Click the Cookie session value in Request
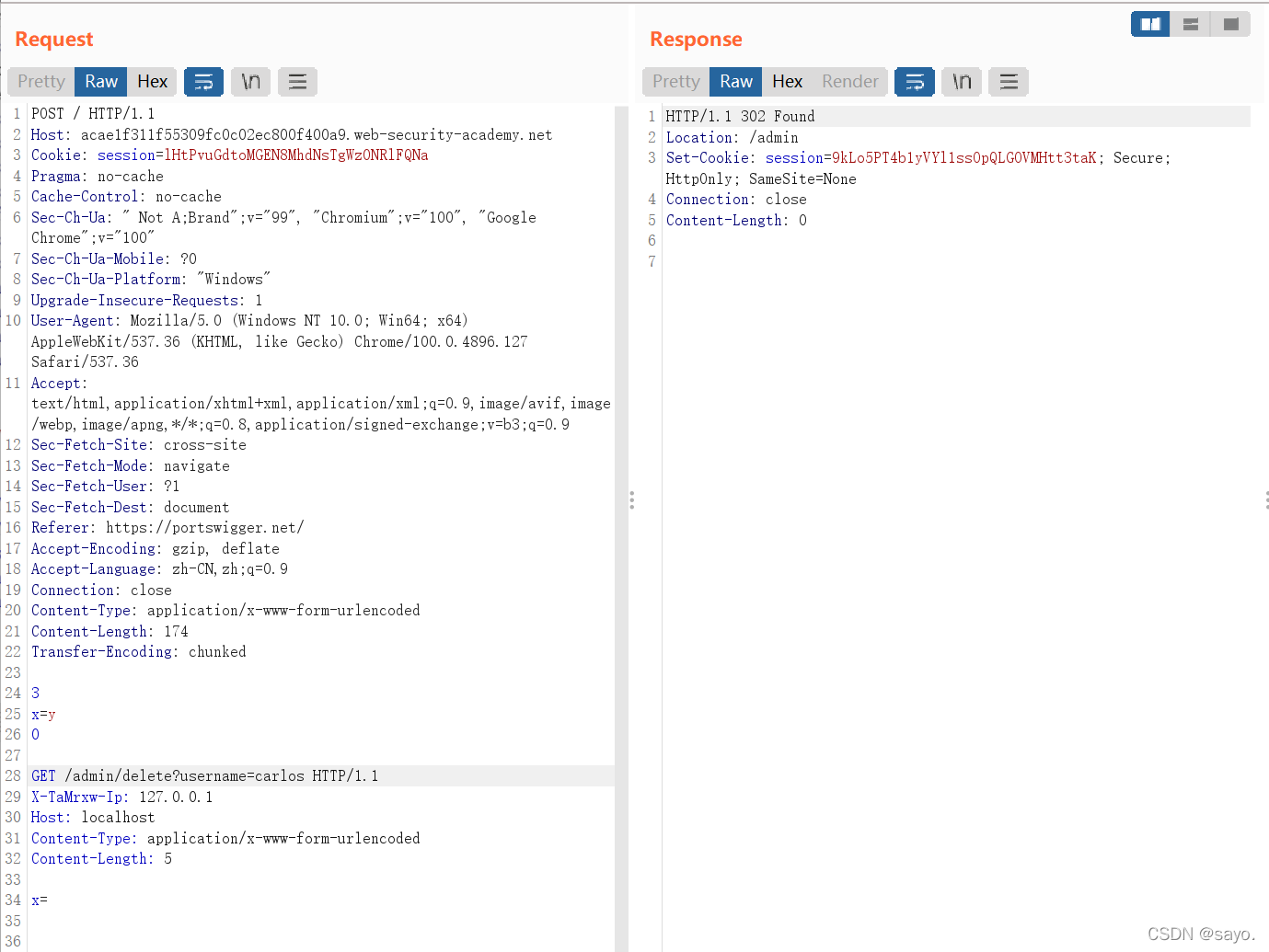The image size is (1269, 952). pyautogui.click(x=295, y=155)
